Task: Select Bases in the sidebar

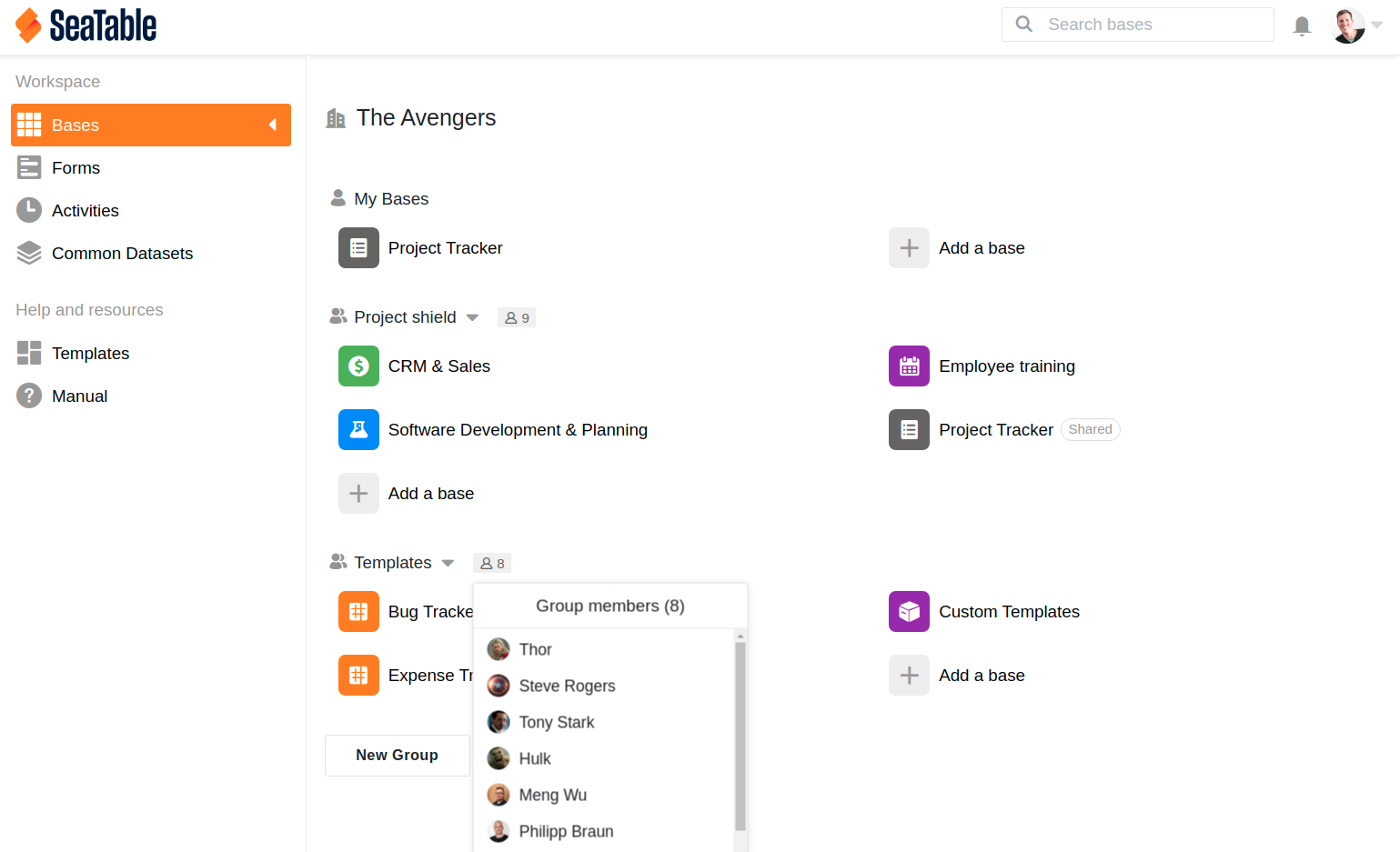Action: pyautogui.click(x=151, y=125)
